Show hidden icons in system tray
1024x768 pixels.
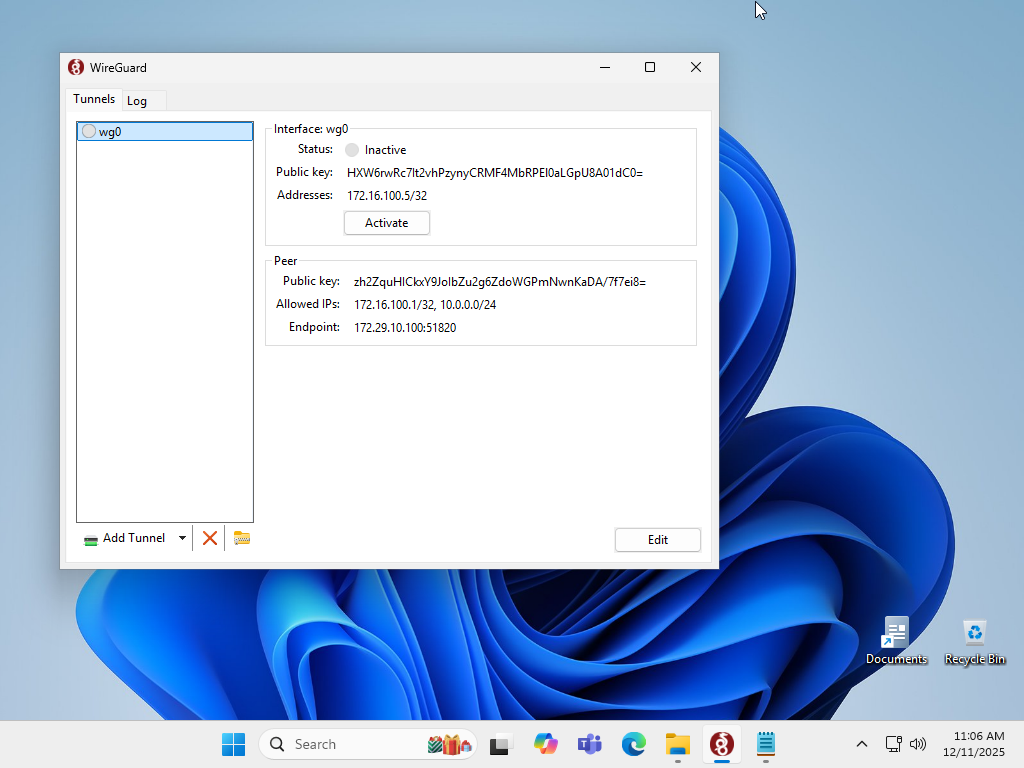tap(861, 744)
